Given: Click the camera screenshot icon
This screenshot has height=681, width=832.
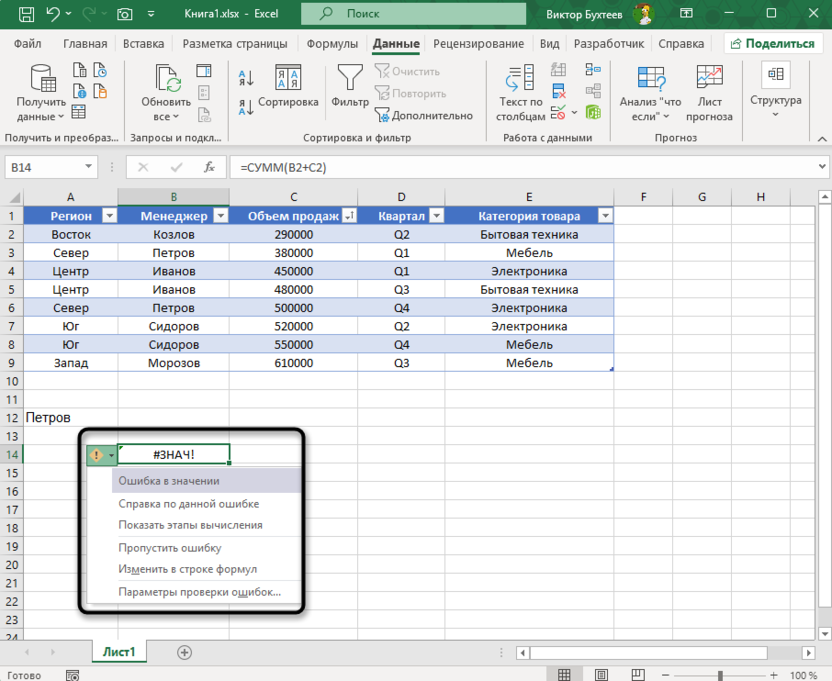Looking at the screenshot, I should [x=125, y=15].
